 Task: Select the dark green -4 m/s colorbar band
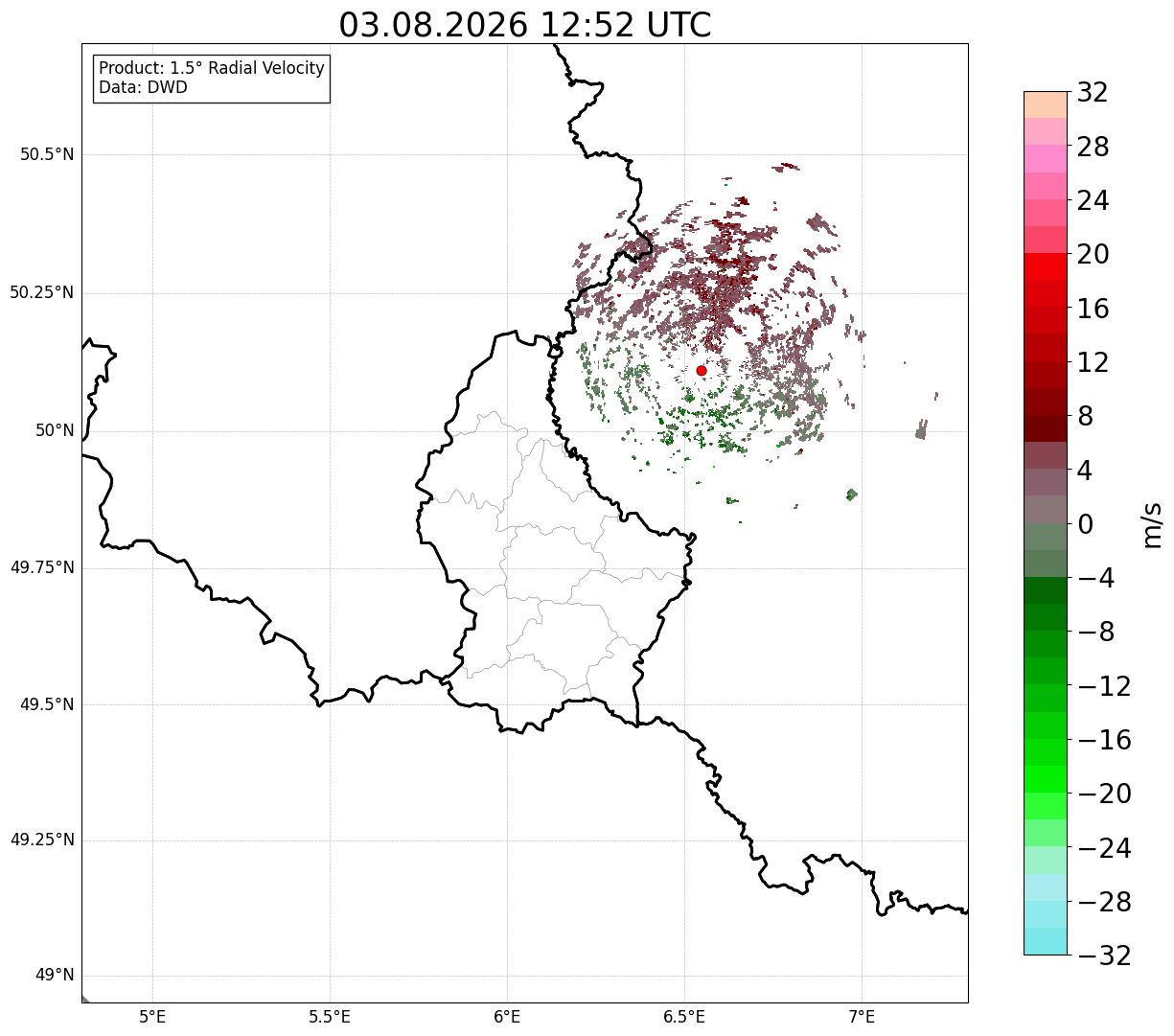(1046, 590)
